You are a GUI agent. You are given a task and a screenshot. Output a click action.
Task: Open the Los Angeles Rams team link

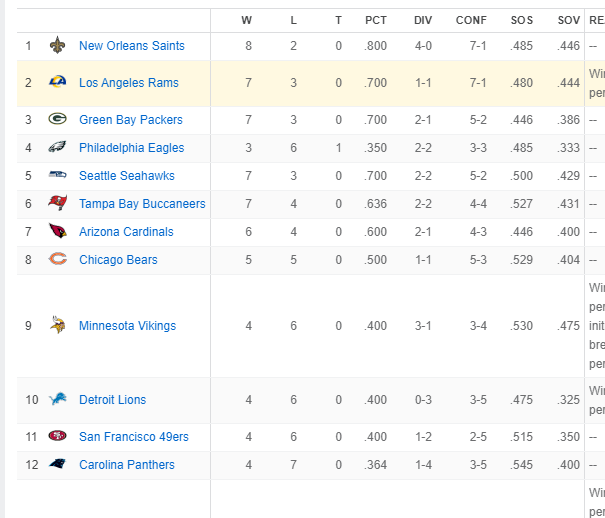[x=128, y=83]
